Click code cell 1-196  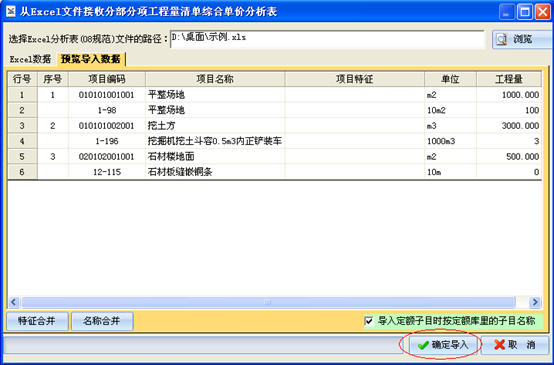click(x=107, y=141)
